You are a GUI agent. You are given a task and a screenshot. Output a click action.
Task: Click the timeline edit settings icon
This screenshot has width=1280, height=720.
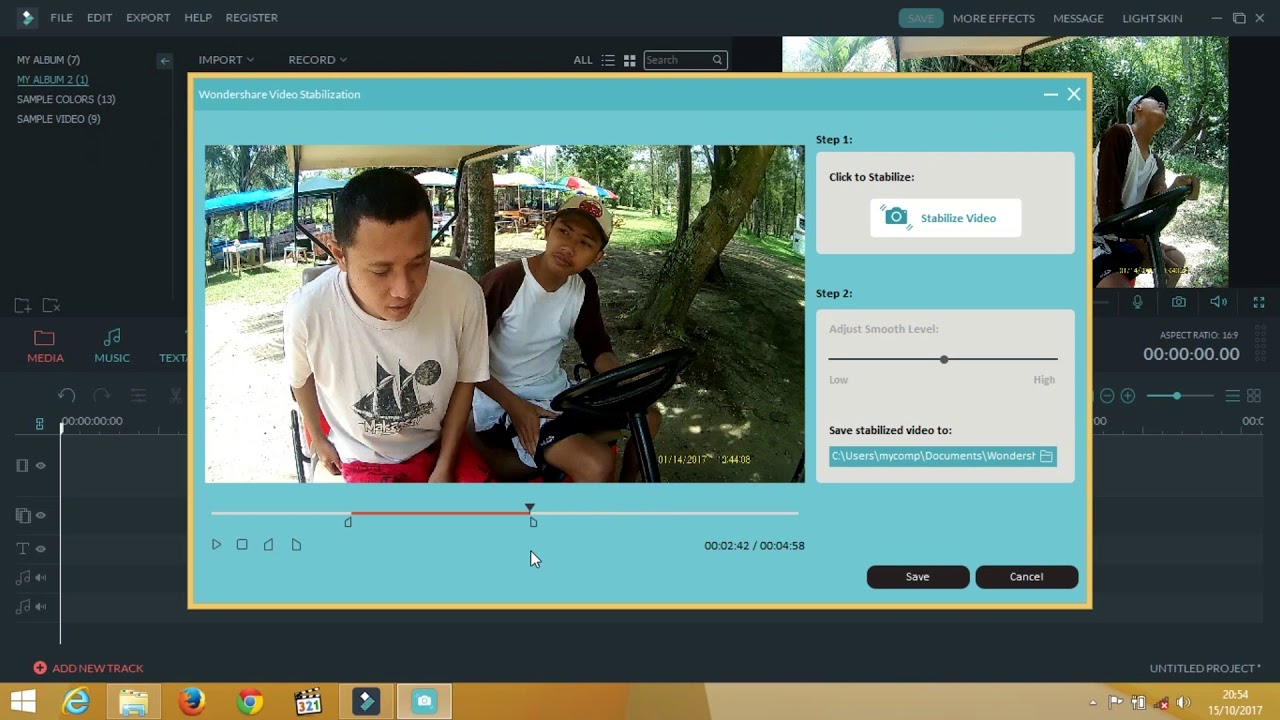[138, 396]
